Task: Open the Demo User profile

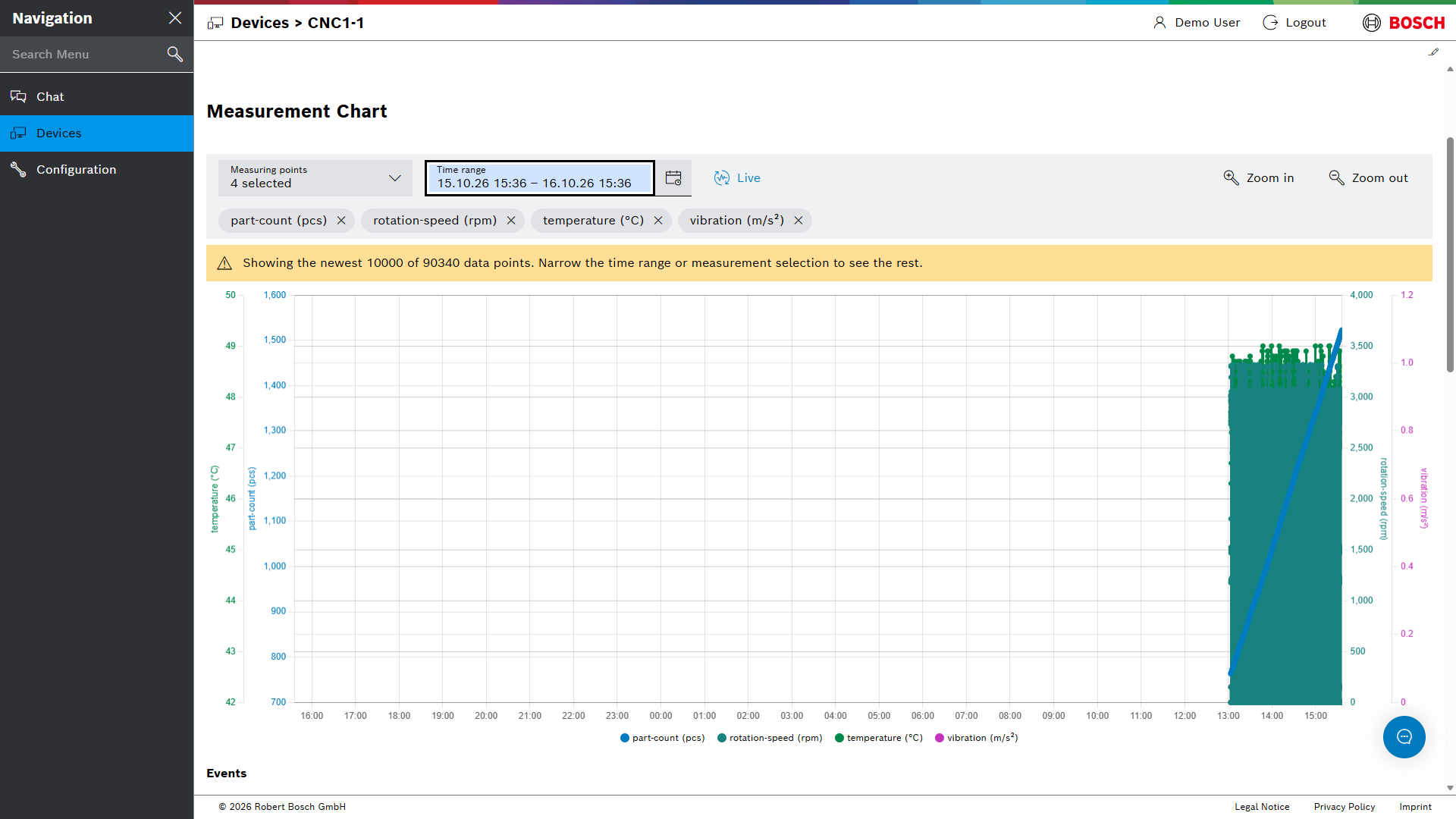Action: pyautogui.click(x=1197, y=23)
